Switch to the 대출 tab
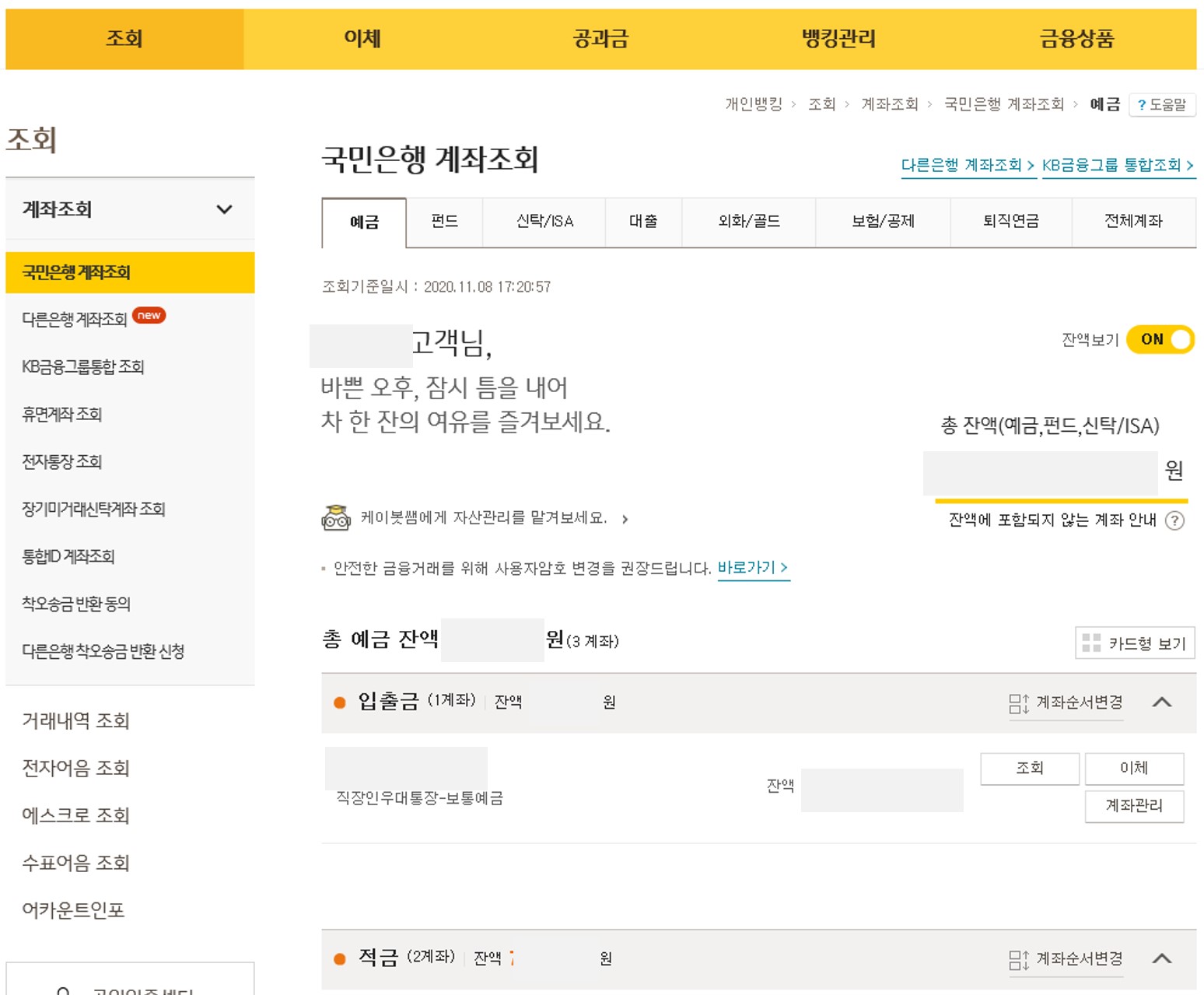The width and height of the screenshot is (1204, 995). (x=643, y=222)
